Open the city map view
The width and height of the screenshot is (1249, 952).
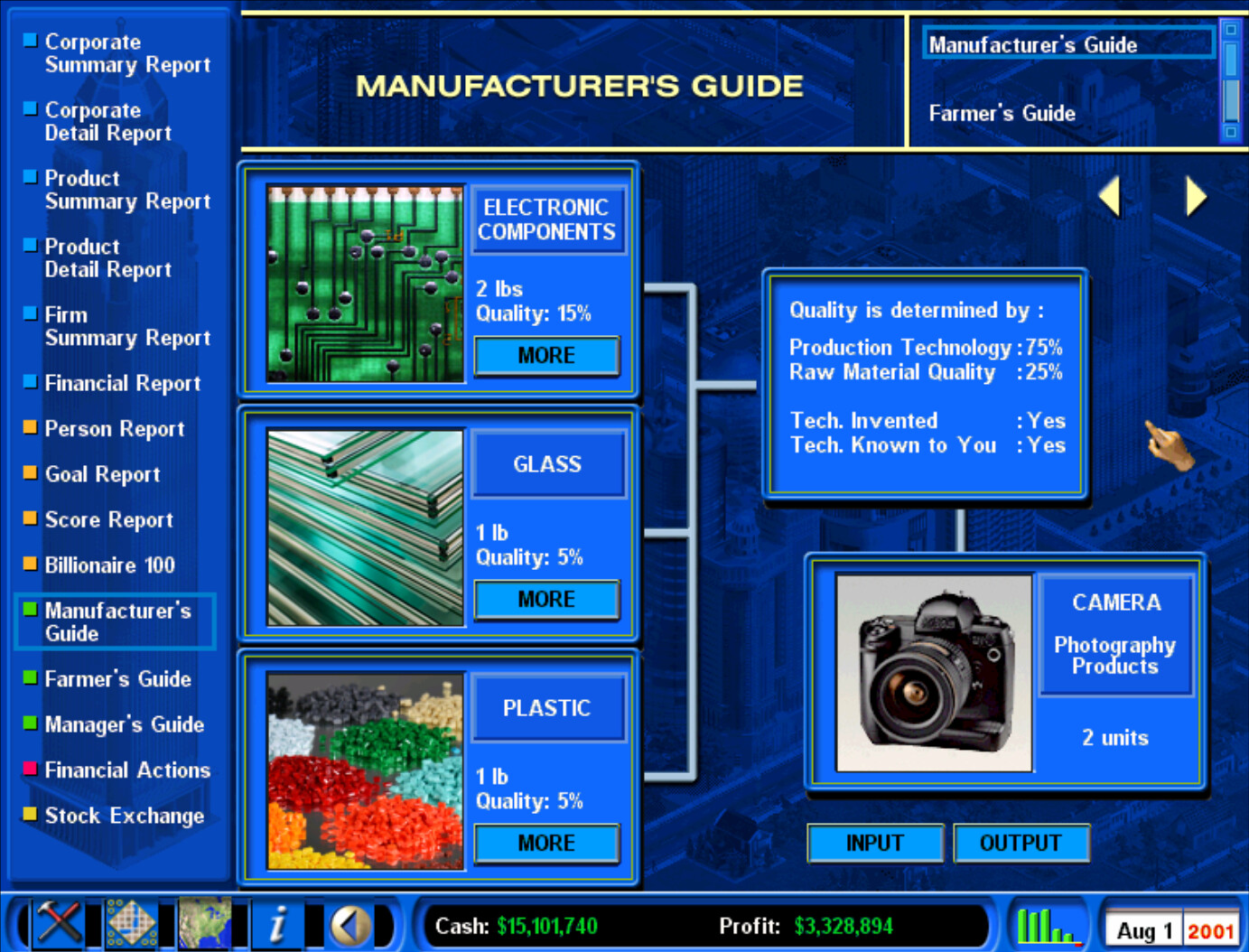tap(132, 923)
